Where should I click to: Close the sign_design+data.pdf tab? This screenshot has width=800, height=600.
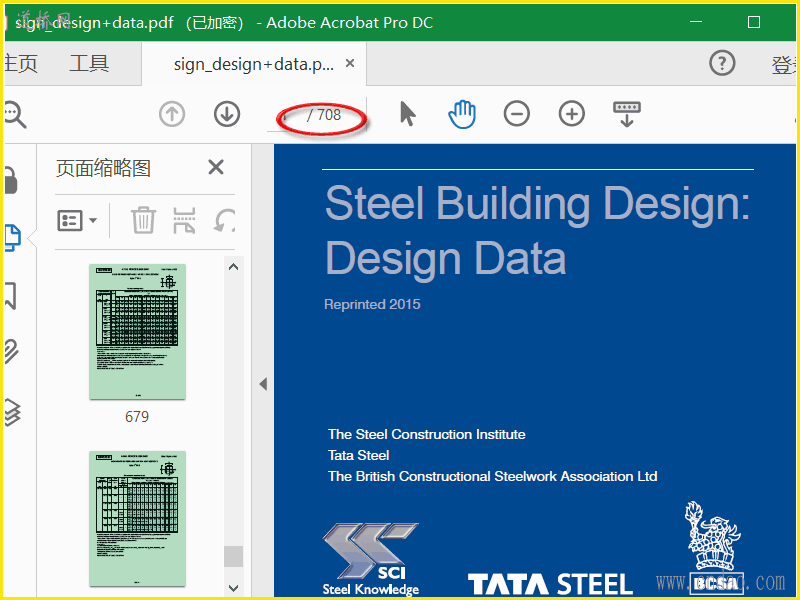click(350, 63)
